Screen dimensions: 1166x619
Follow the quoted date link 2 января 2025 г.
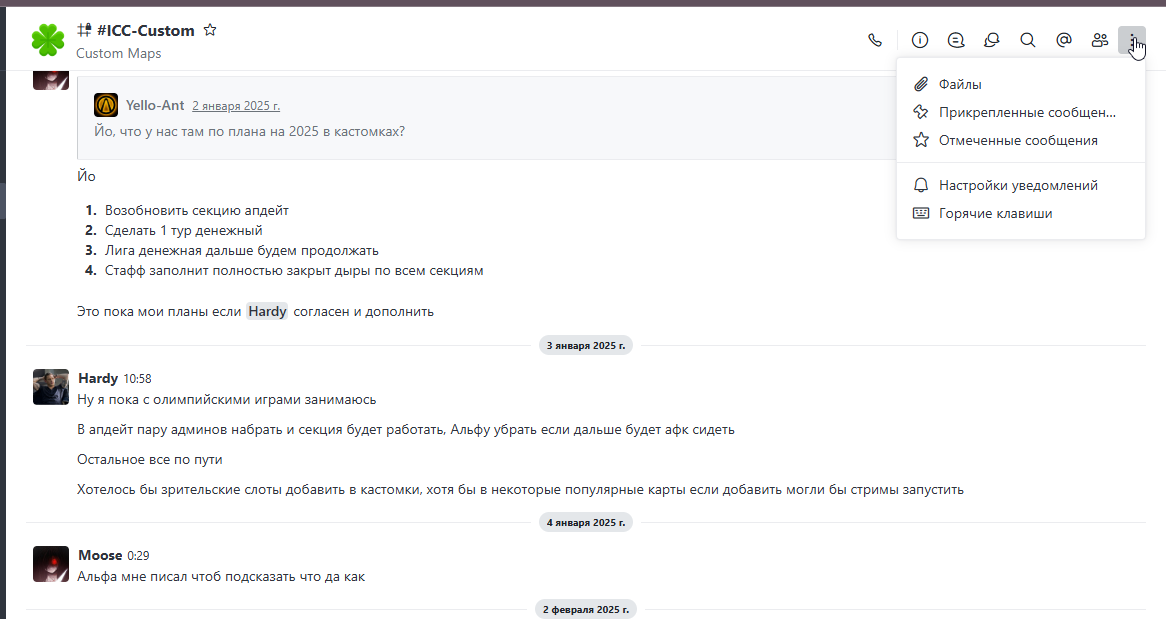click(236, 106)
